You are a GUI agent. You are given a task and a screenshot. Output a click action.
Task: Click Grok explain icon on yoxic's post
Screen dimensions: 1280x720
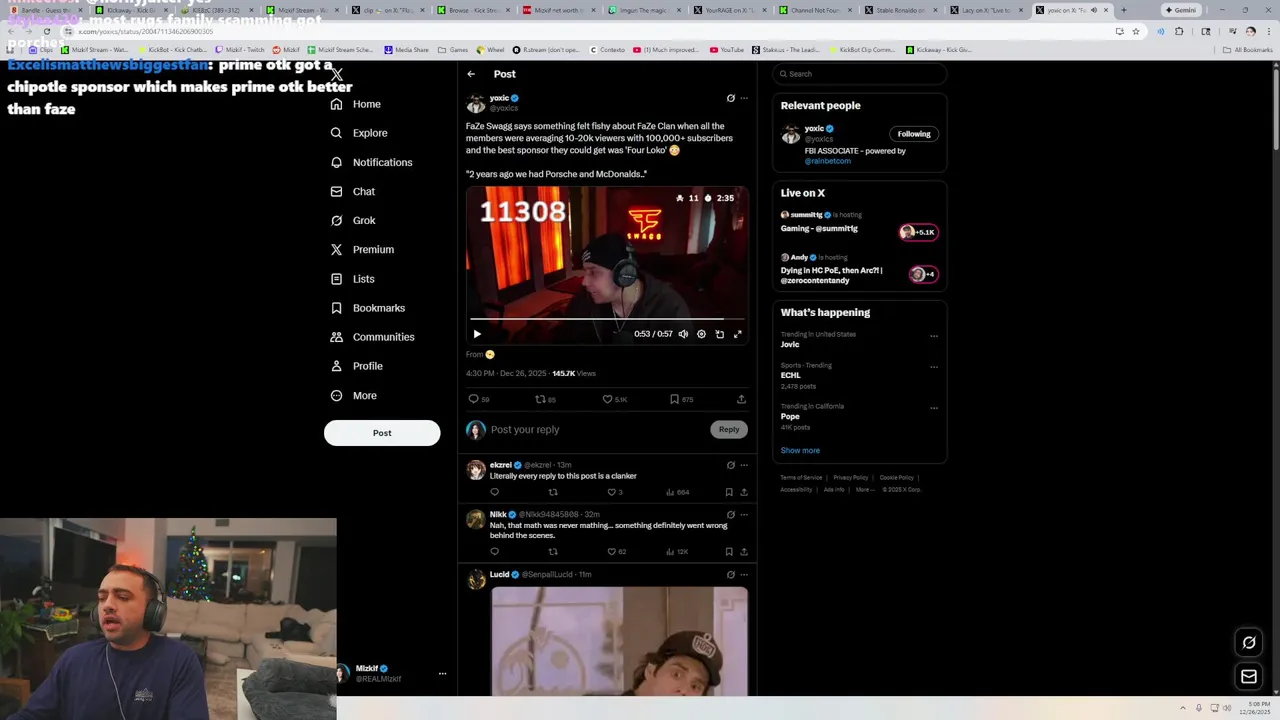pos(730,98)
